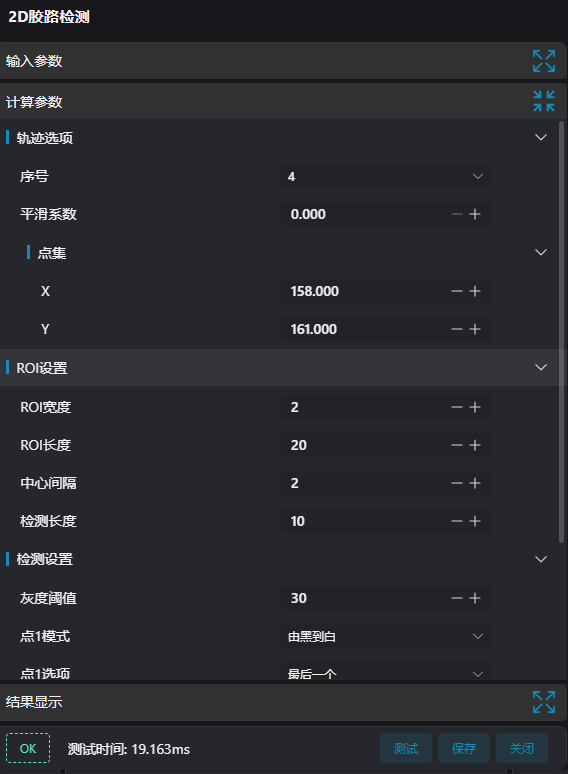This screenshot has height=774, width=568.
Task: Increase Y value with the plus icon
Action: click(x=475, y=329)
